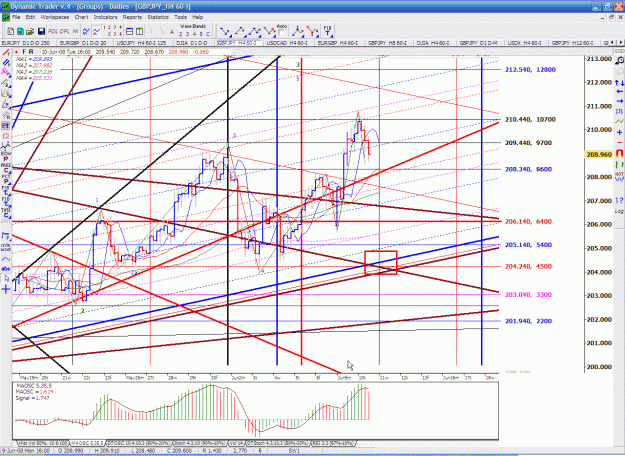
Task: Click the red trend line draw icon
Action: 6,52
